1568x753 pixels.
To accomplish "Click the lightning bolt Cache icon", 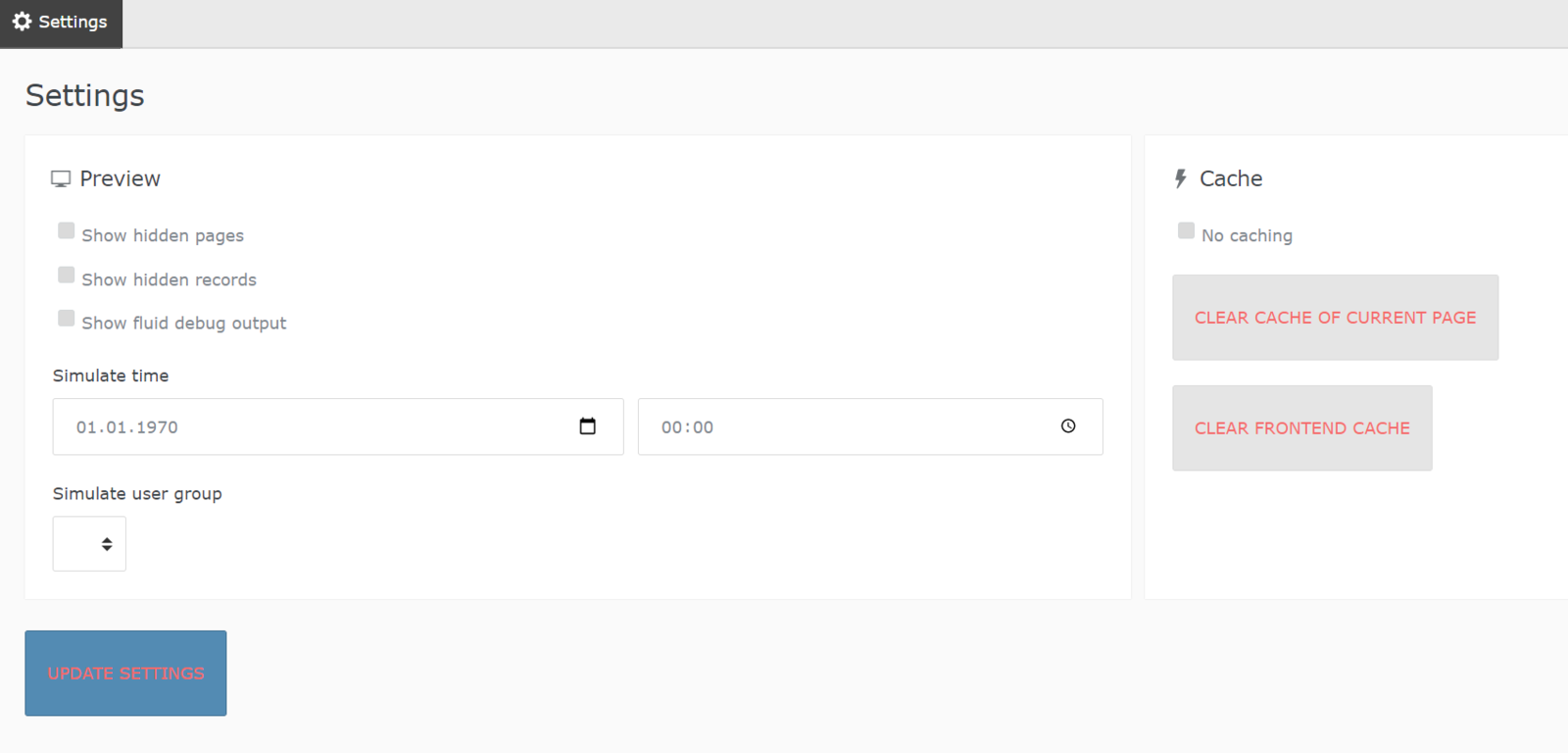I will coord(1181,178).
